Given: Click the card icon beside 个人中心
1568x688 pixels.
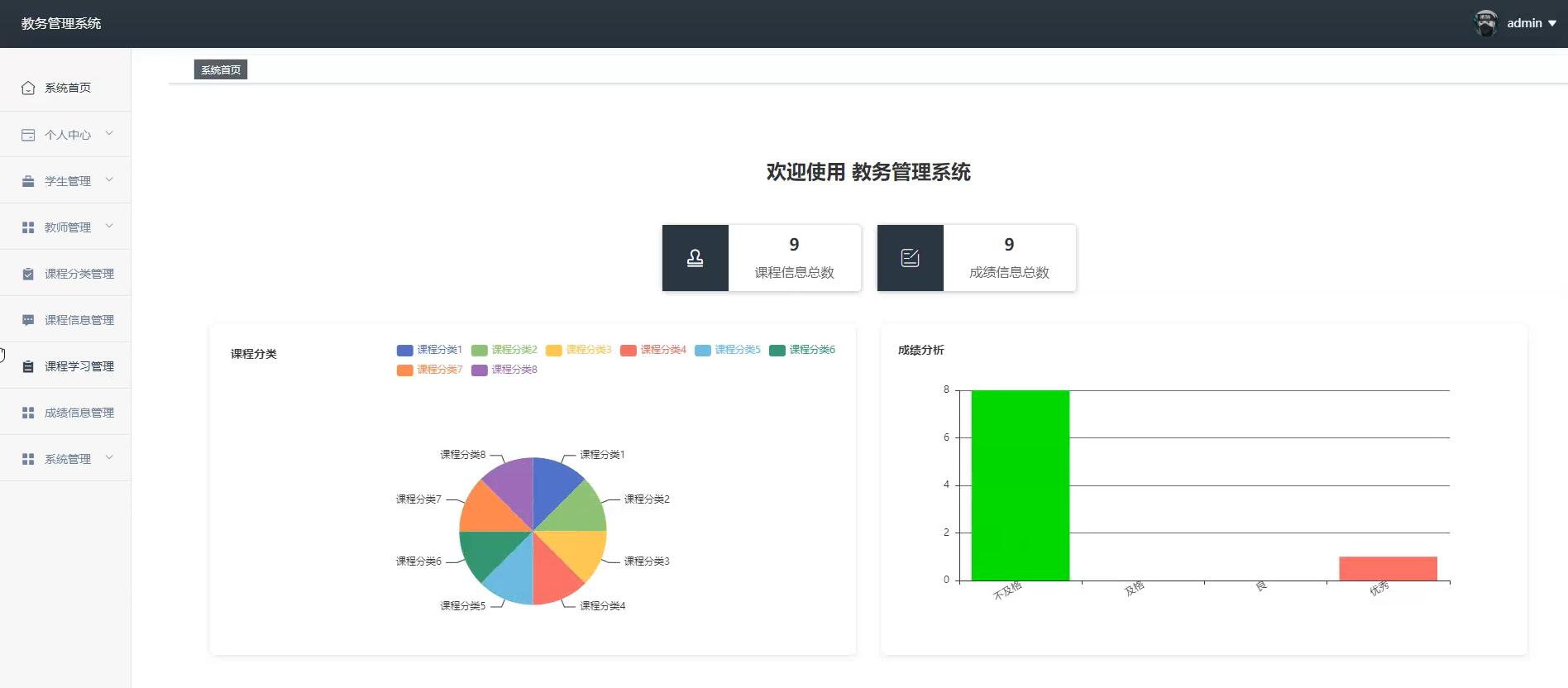Looking at the screenshot, I should (x=28, y=135).
